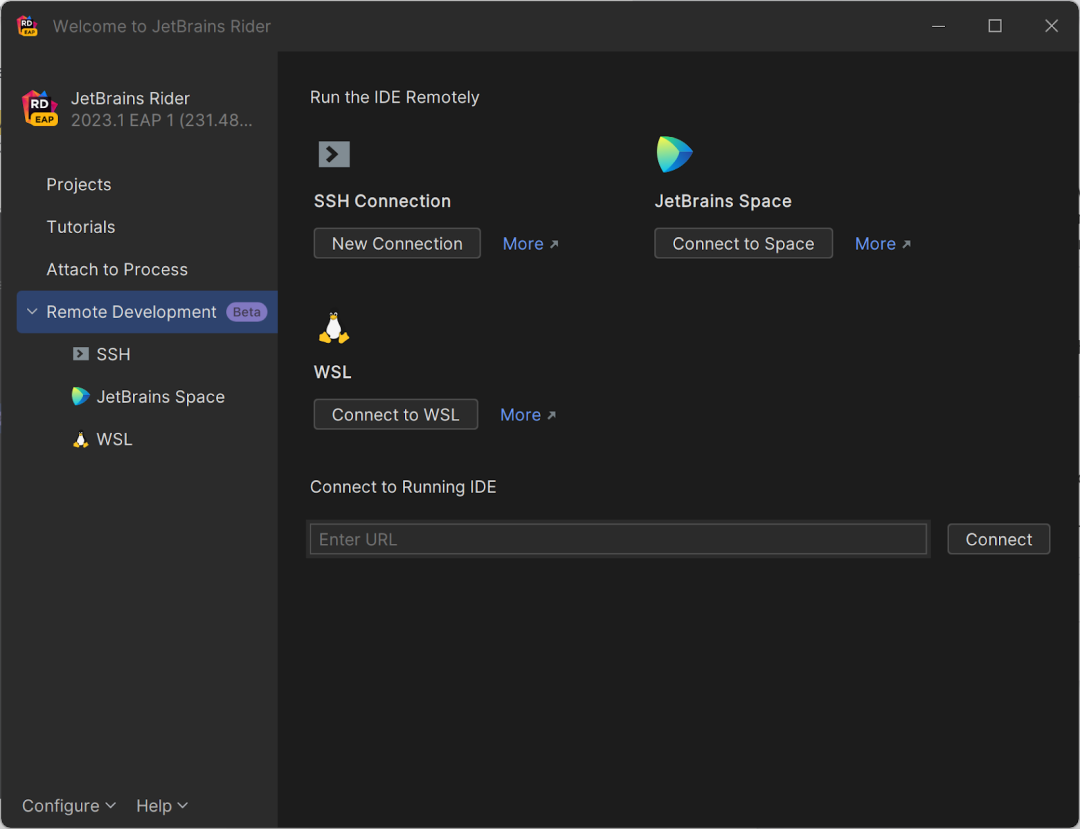The width and height of the screenshot is (1080, 829).
Task: Click the Space icon in sidebar tree
Action: click(81, 397)
